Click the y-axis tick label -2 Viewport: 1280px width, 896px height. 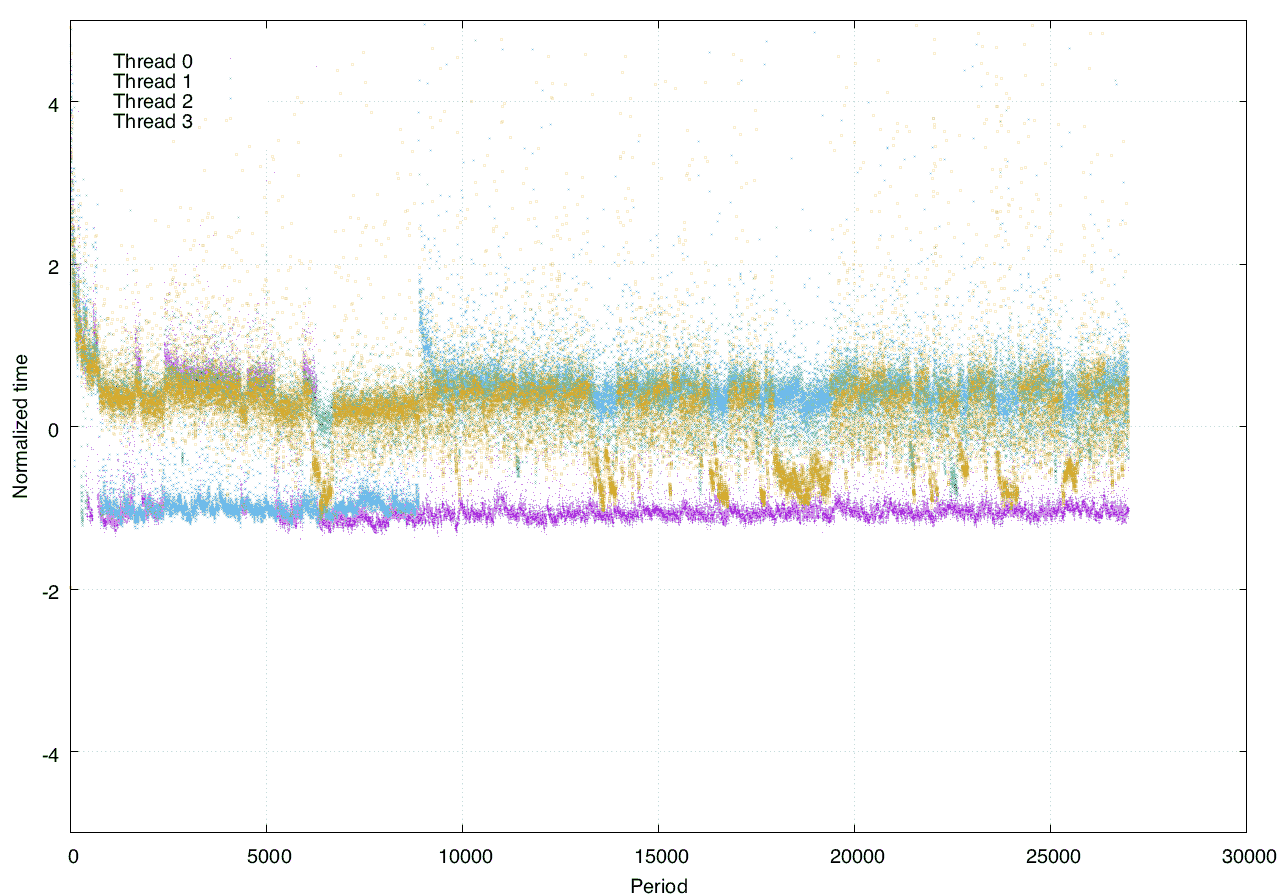tap(50, 591)
